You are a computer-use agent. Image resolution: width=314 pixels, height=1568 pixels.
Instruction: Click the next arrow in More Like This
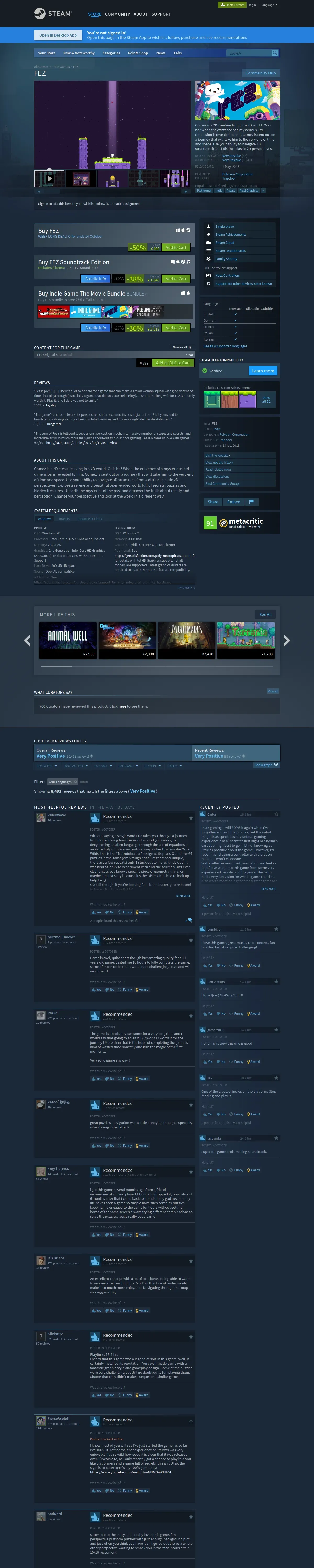[287, 640]
